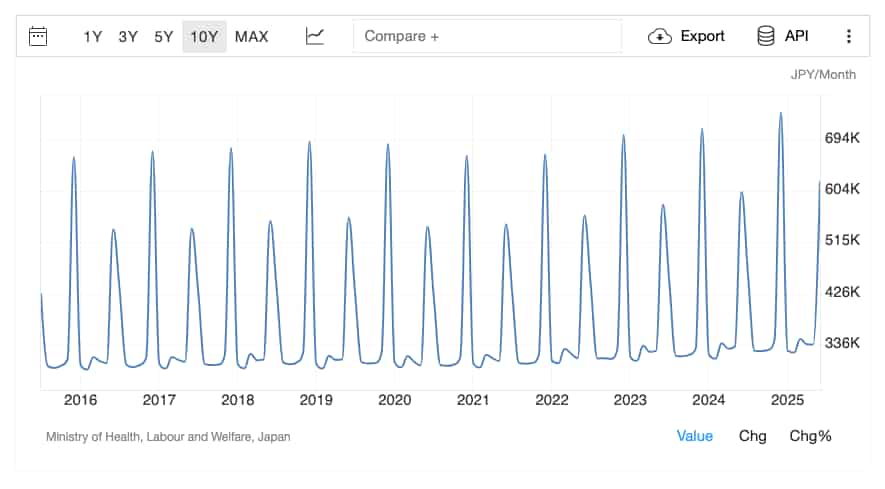Select the active 10Y range button
Image resolution: width=885 pixels, height=489 pixels.
pos(204,36)
